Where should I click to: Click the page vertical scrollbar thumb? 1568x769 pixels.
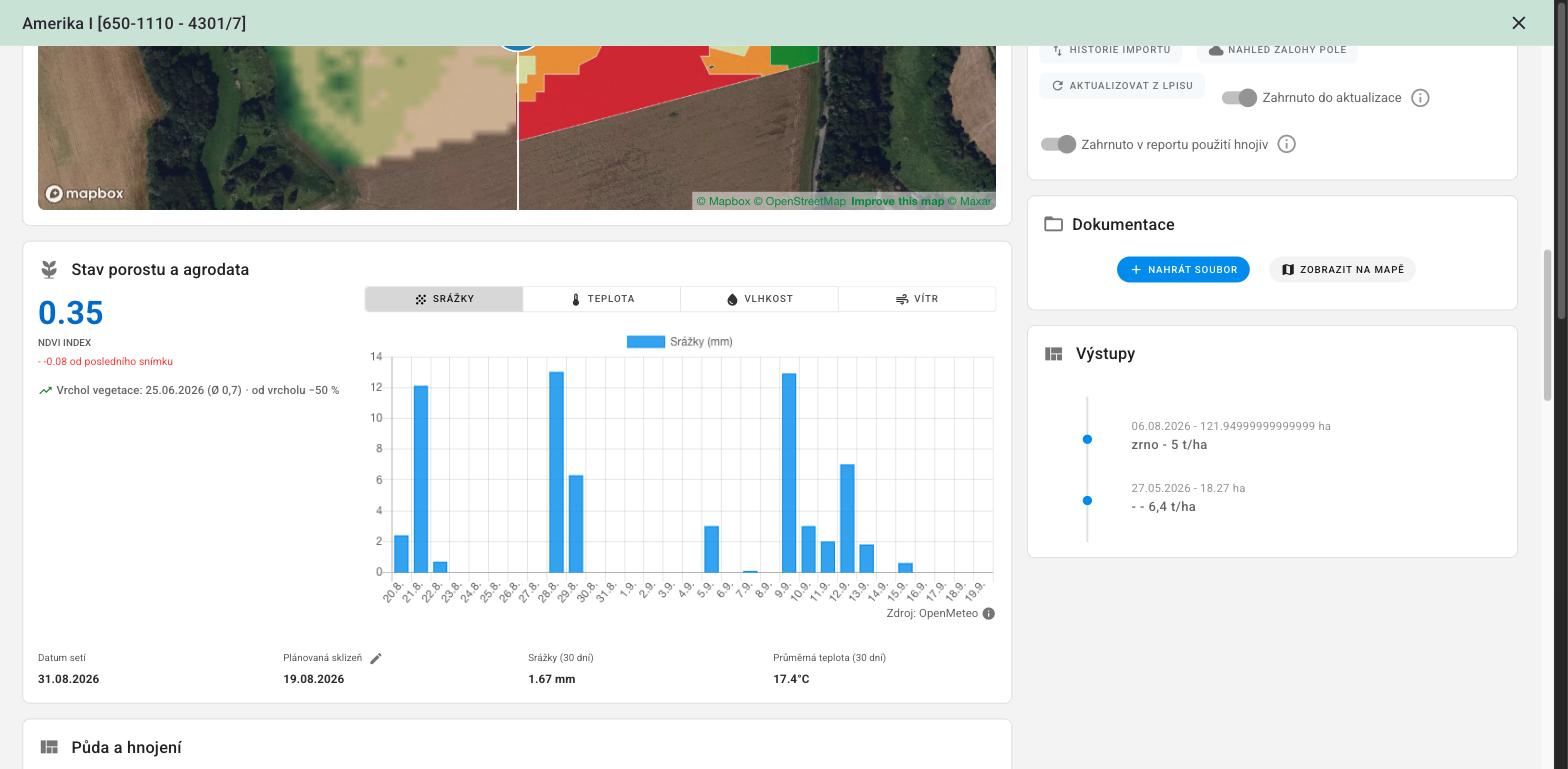click(1548, 325)
